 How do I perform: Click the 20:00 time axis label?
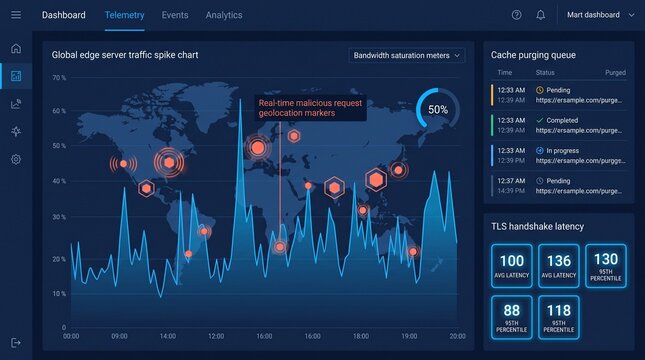[x=457, y=336]
